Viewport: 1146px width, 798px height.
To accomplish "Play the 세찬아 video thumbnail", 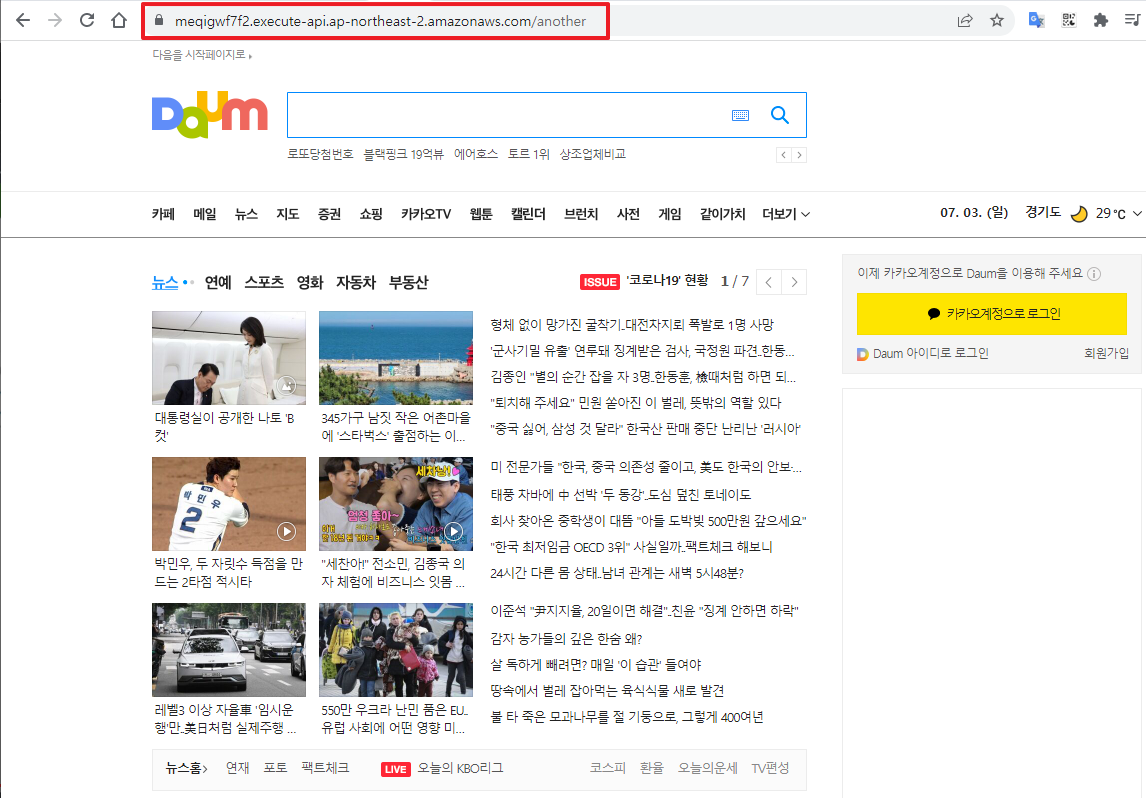I will pos(395,504).
